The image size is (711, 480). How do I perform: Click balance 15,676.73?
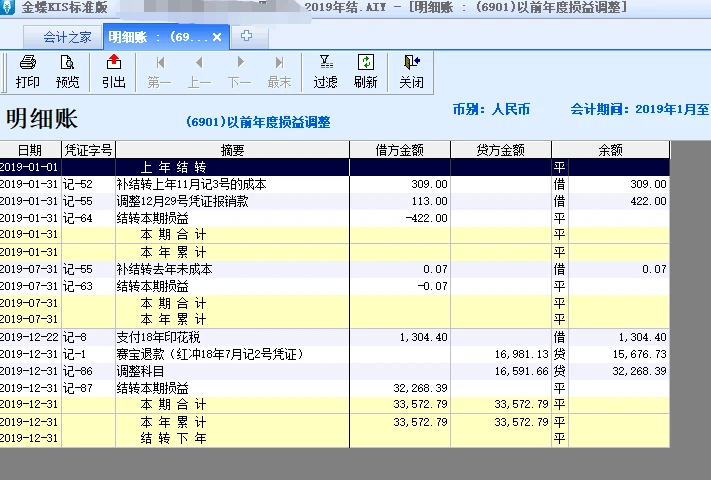tap(639, 354)
